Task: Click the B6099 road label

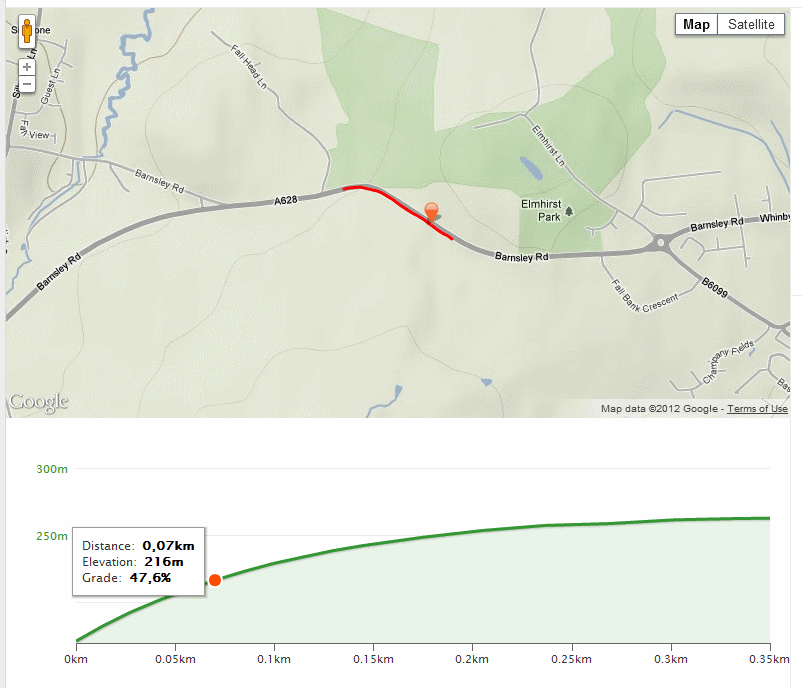Action: tap(715, 287)
